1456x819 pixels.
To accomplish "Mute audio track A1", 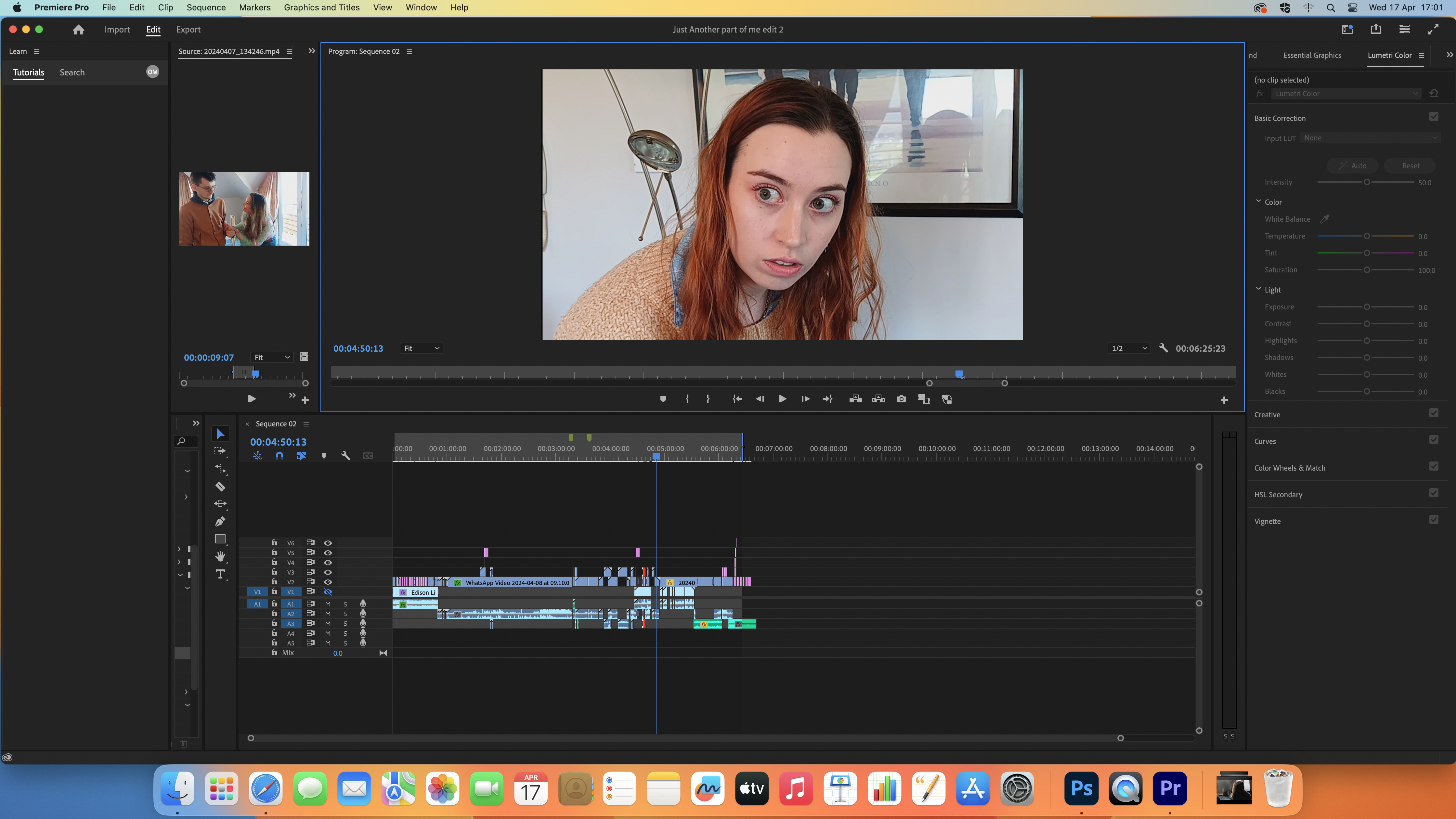I will (x=327, y=604).
